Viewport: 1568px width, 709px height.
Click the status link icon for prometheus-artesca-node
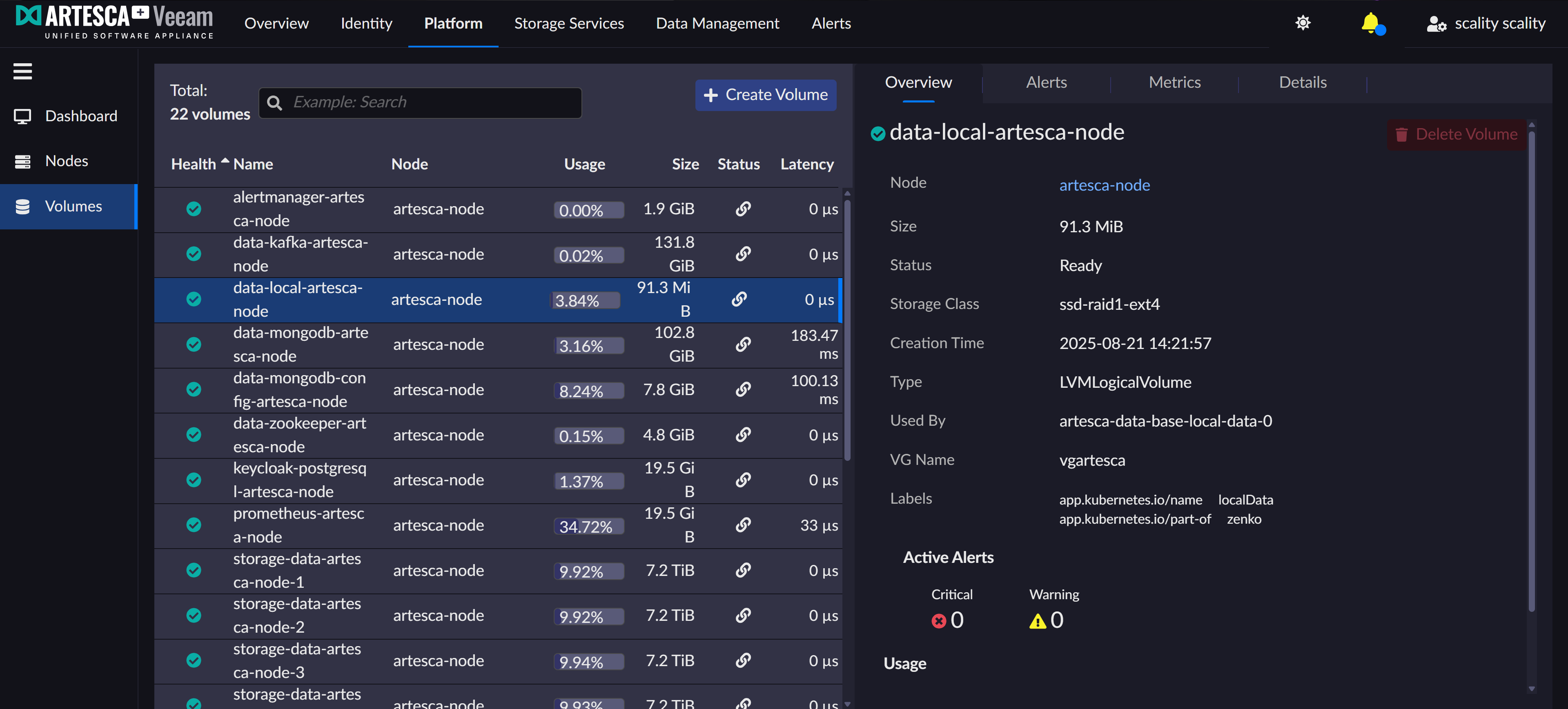click(x=743, y=525)
